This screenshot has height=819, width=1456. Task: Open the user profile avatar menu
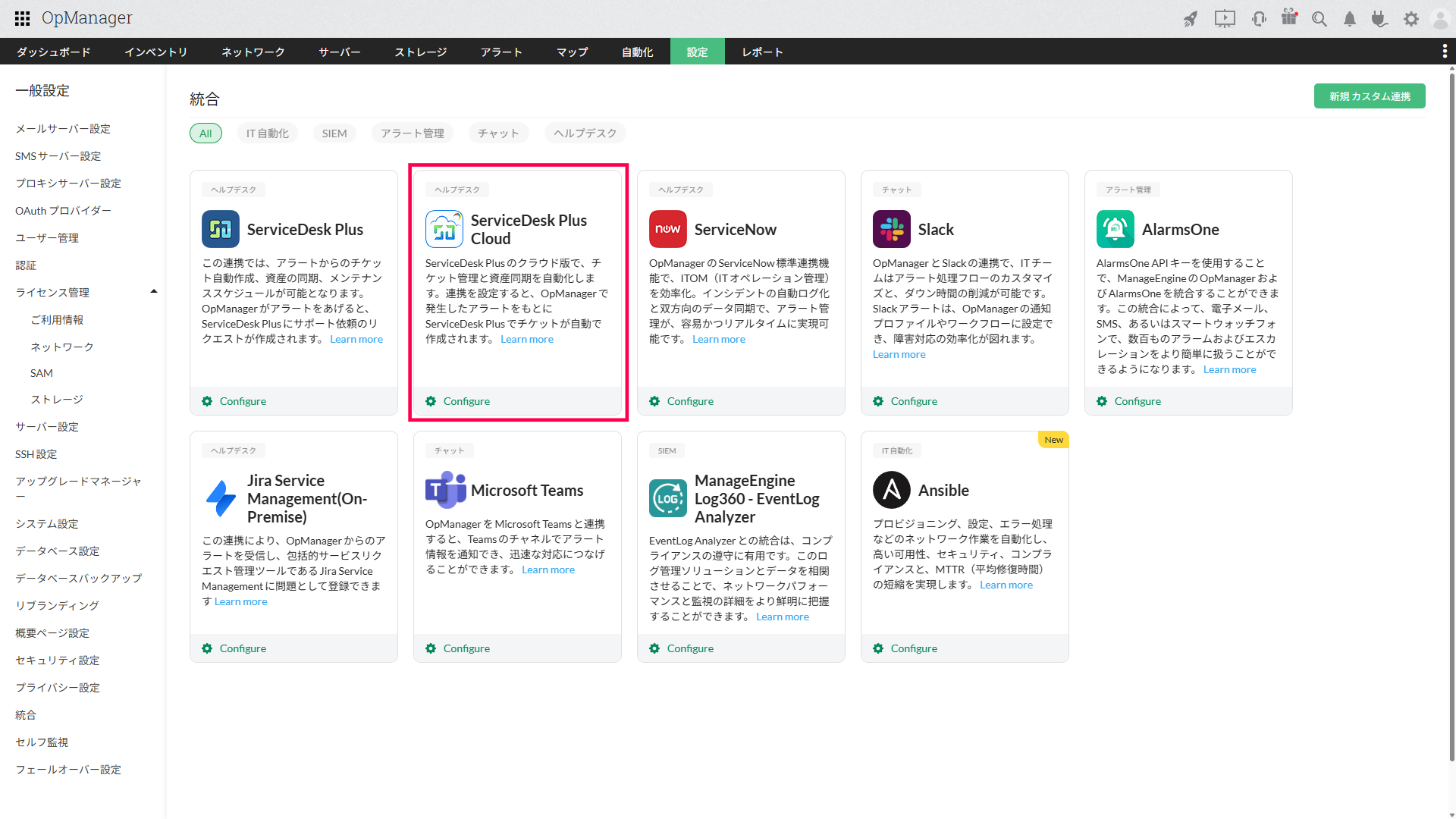coord(1440,19)
